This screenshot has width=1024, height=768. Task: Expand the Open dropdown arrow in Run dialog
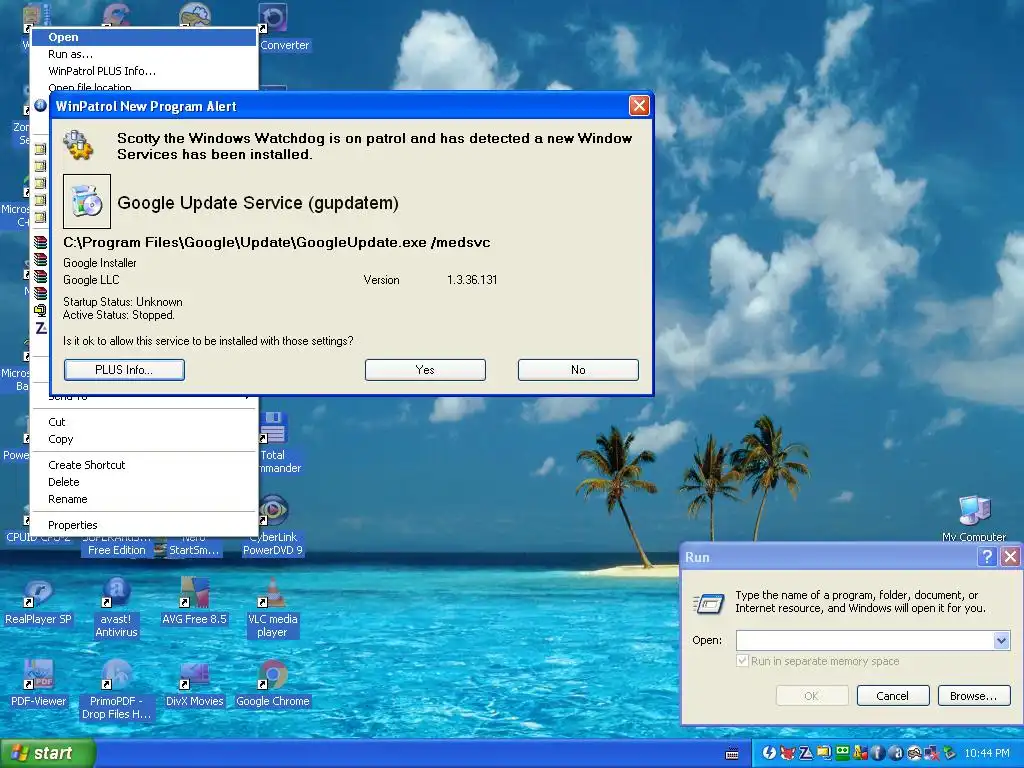(x=1001, y=641)
